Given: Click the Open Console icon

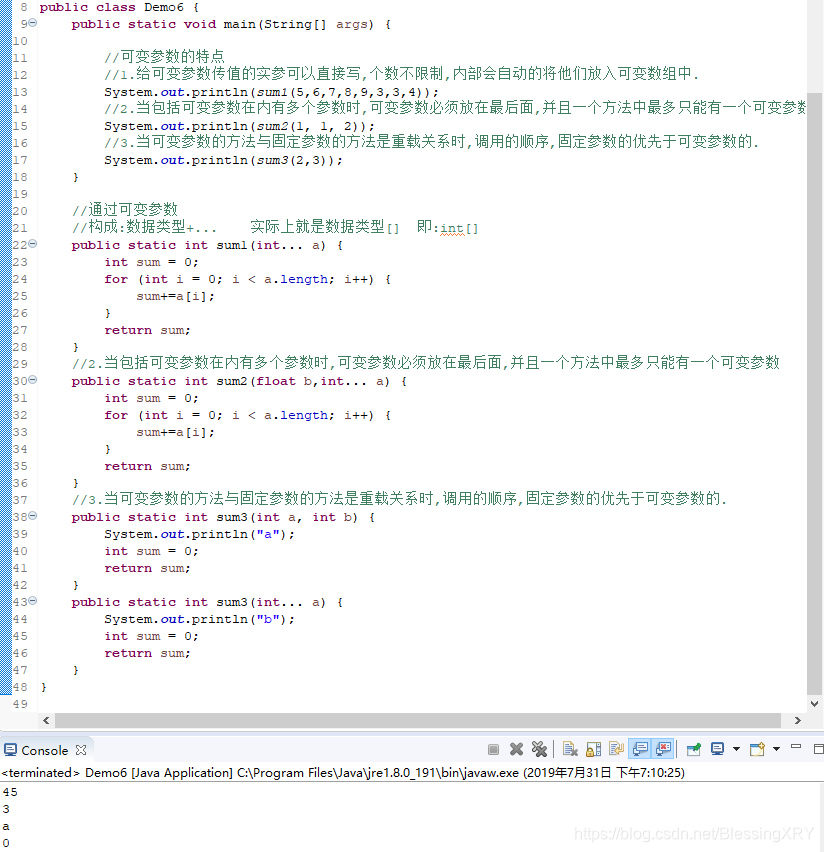Looking at the screenshot, I should coord(757,750).
